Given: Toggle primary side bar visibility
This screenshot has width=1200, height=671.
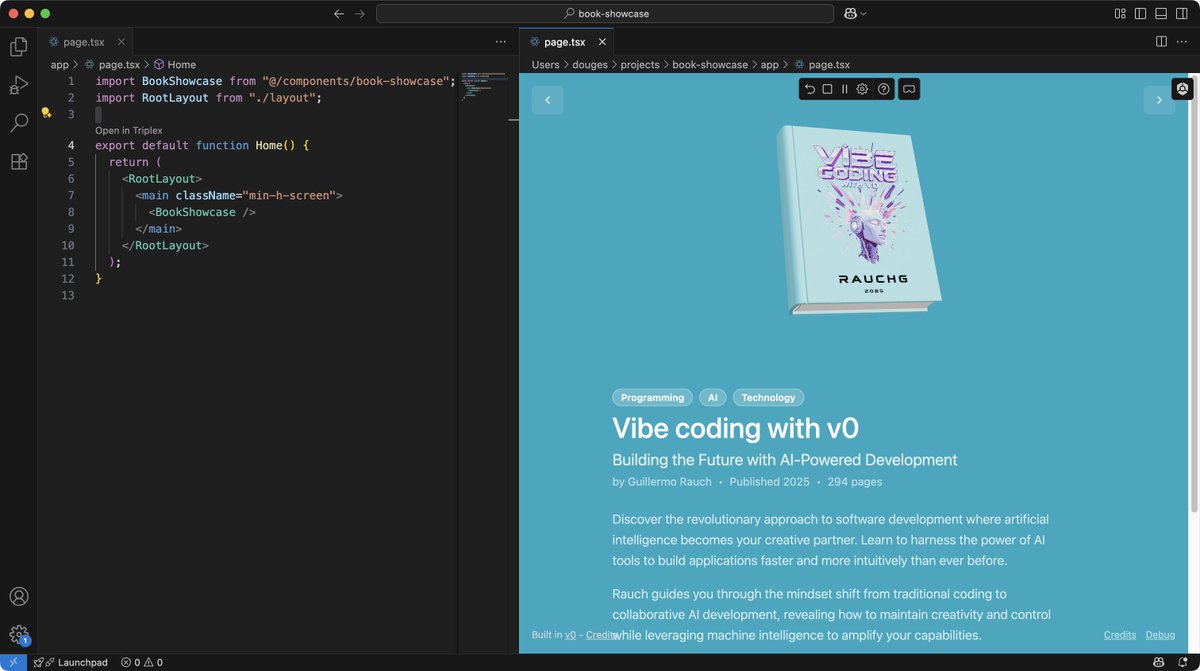Looking at the screenshot, I should click(1139, 13).
